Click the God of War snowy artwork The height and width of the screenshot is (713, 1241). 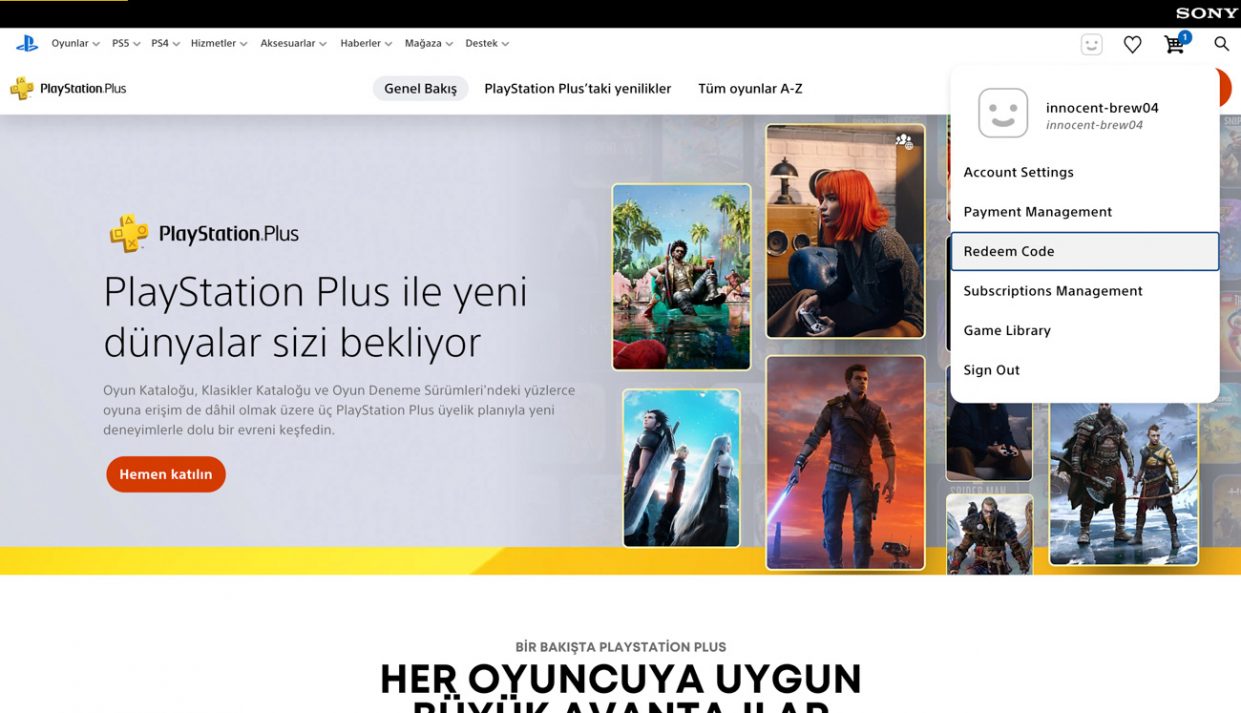click(x=1123, y=484)
